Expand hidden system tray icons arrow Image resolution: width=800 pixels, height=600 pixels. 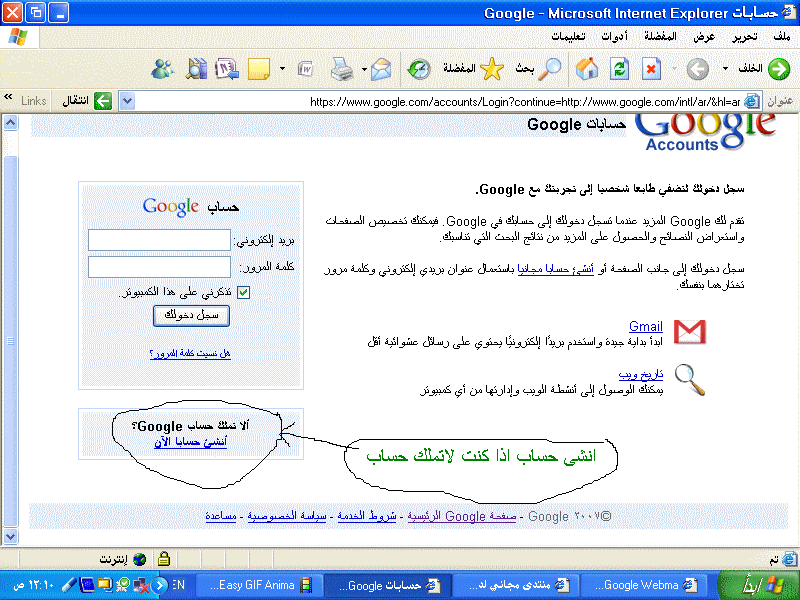[160, 585]
